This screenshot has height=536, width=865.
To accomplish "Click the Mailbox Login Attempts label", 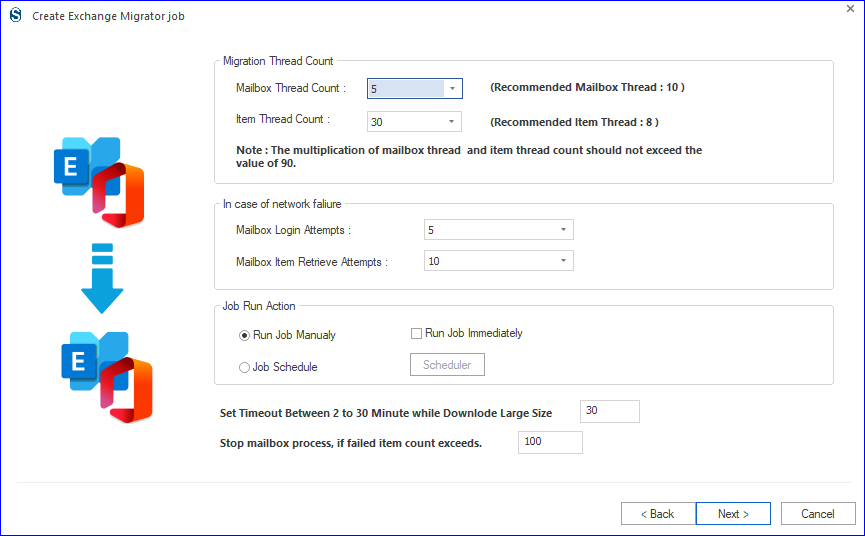I will pyautogui.click(x=293, y=230).
